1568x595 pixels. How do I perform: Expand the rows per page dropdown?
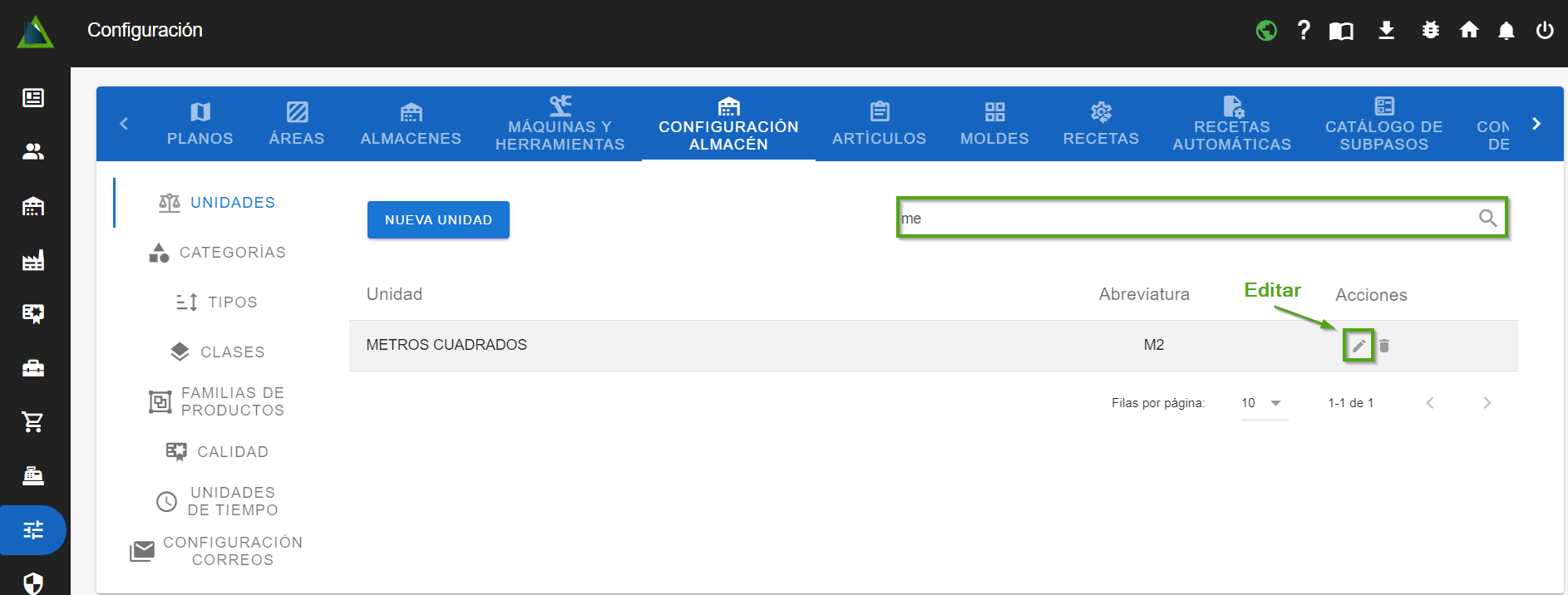pyautogui.click(x=1263, y=403)
